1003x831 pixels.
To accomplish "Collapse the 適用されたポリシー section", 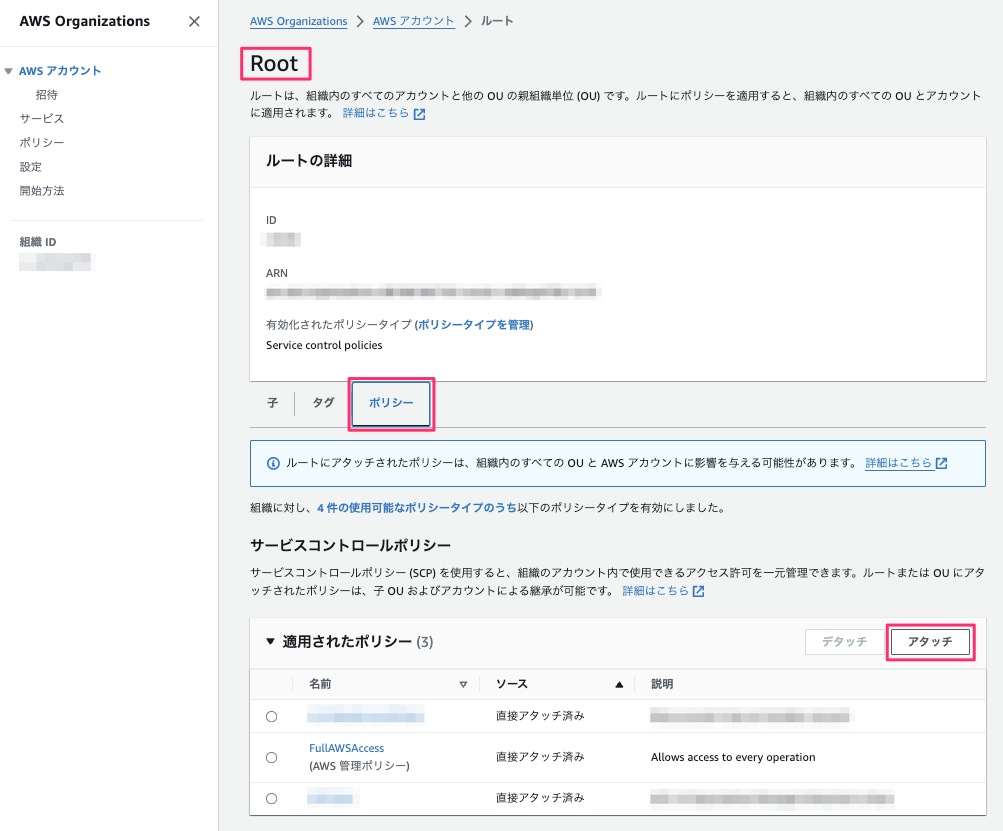I will pos(270,642).
